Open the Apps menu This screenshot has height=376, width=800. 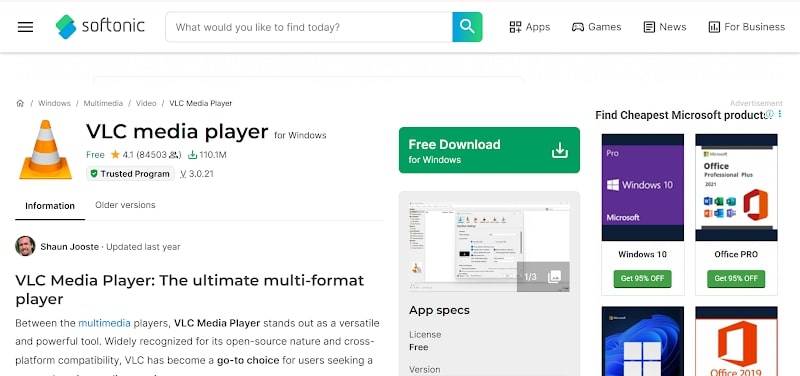click(x=530, y=27)
